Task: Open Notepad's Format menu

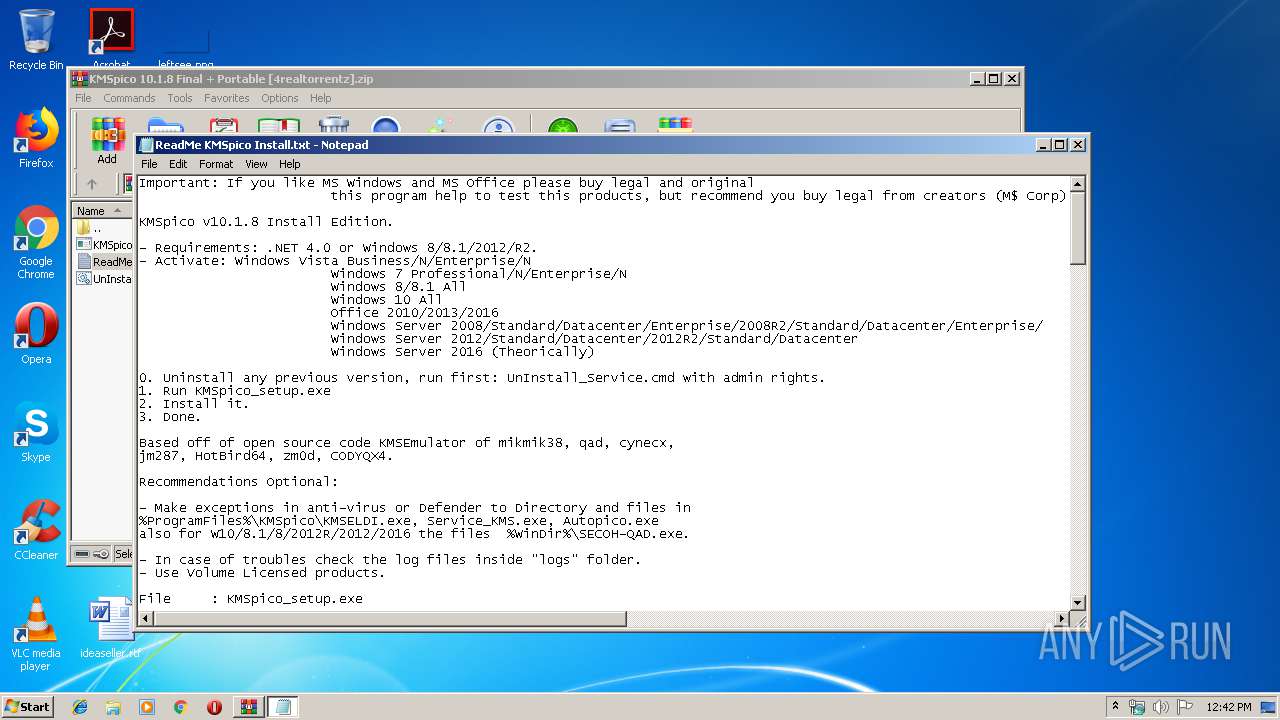Action: (216, 164)
